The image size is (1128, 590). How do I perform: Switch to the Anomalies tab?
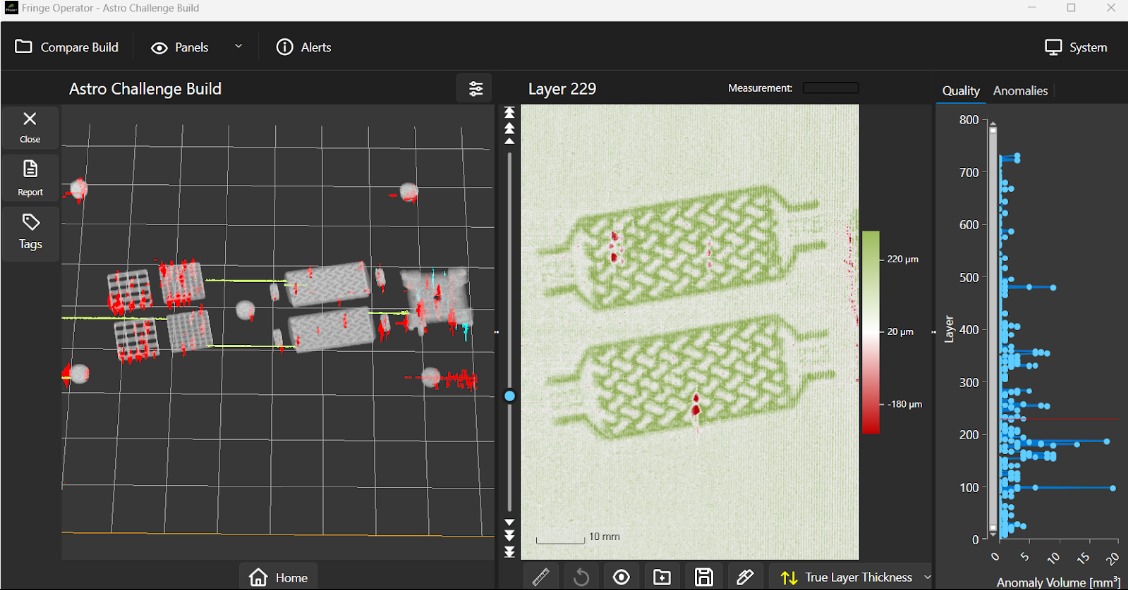tap(1020, 91)
